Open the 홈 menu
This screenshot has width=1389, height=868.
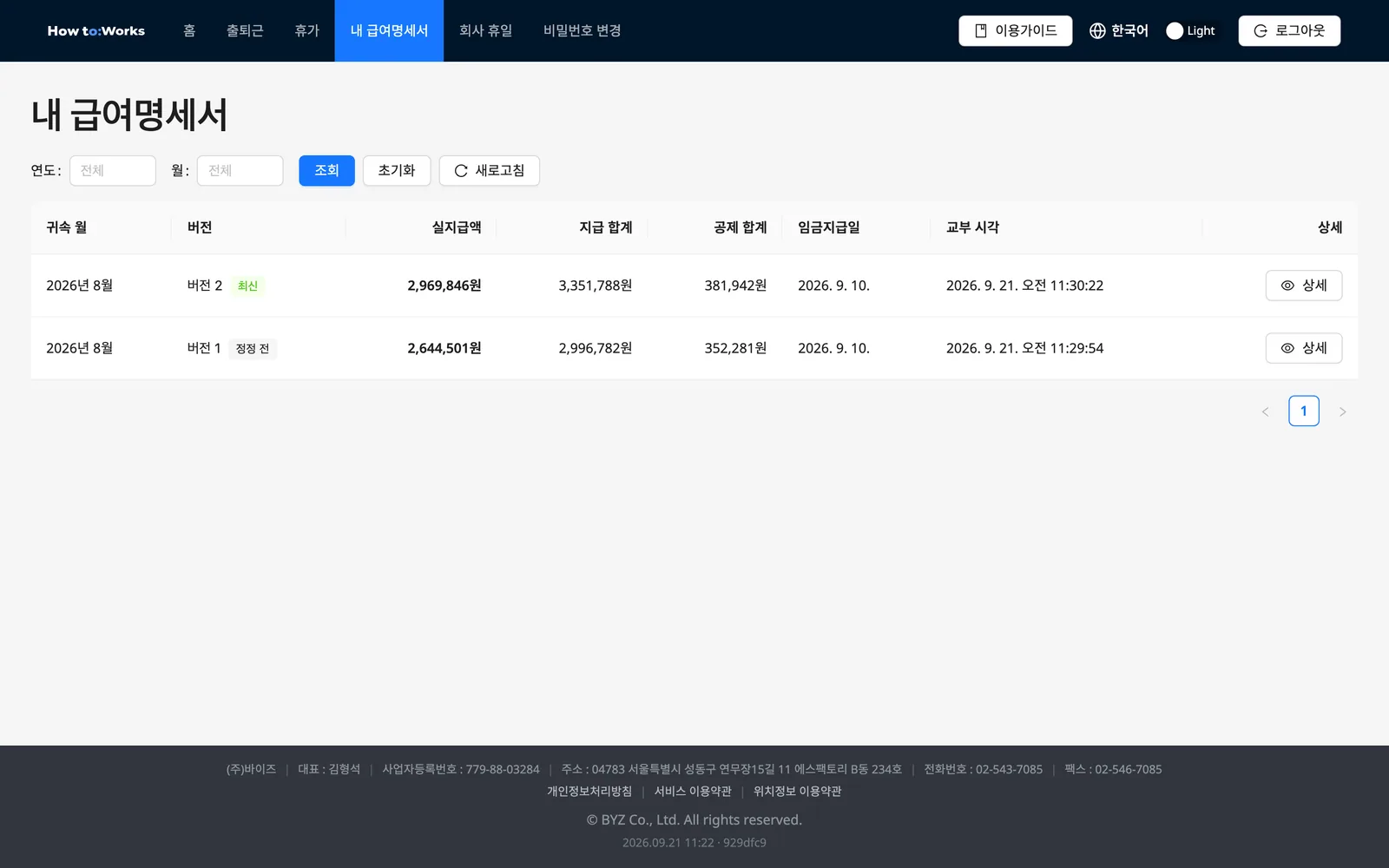[189, 30]
